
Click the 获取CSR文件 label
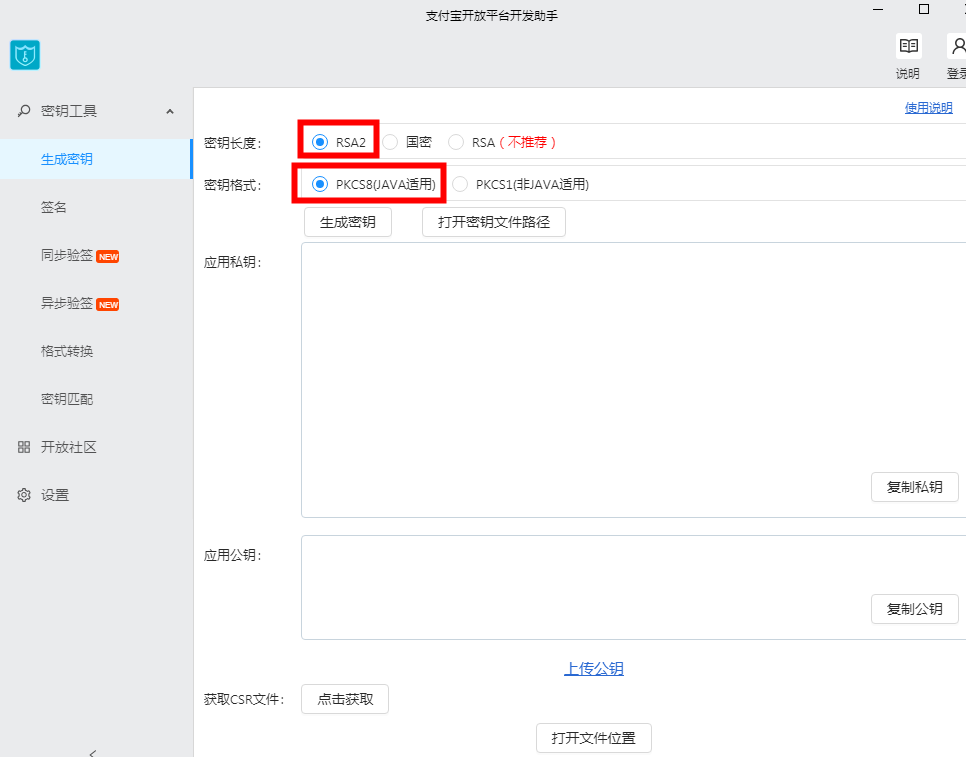(x=244, y=700)
